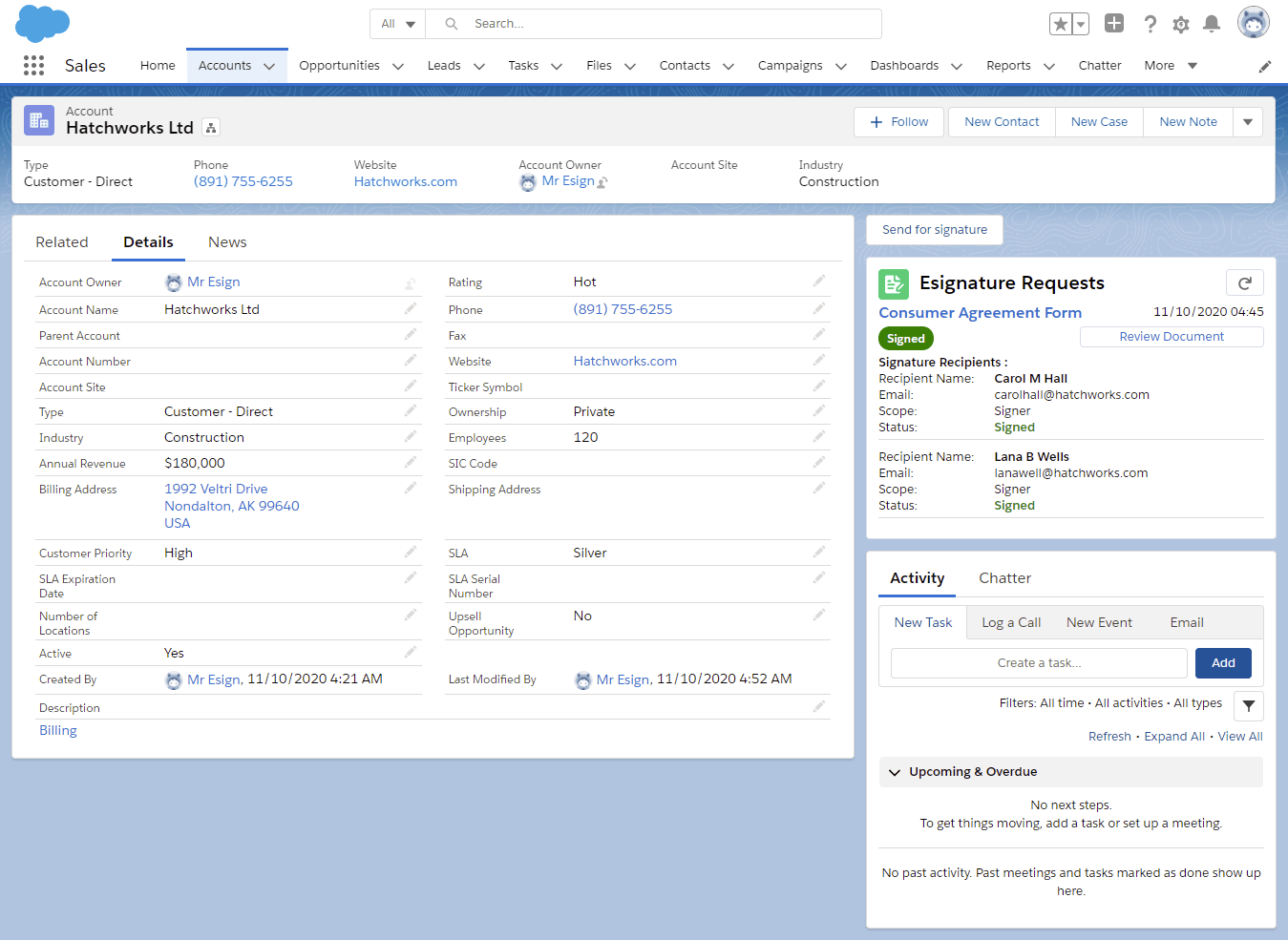The image size is (1288, 940).
Task: Edit the Upsell Opportunity pencil icon
Action: point(819,615)
